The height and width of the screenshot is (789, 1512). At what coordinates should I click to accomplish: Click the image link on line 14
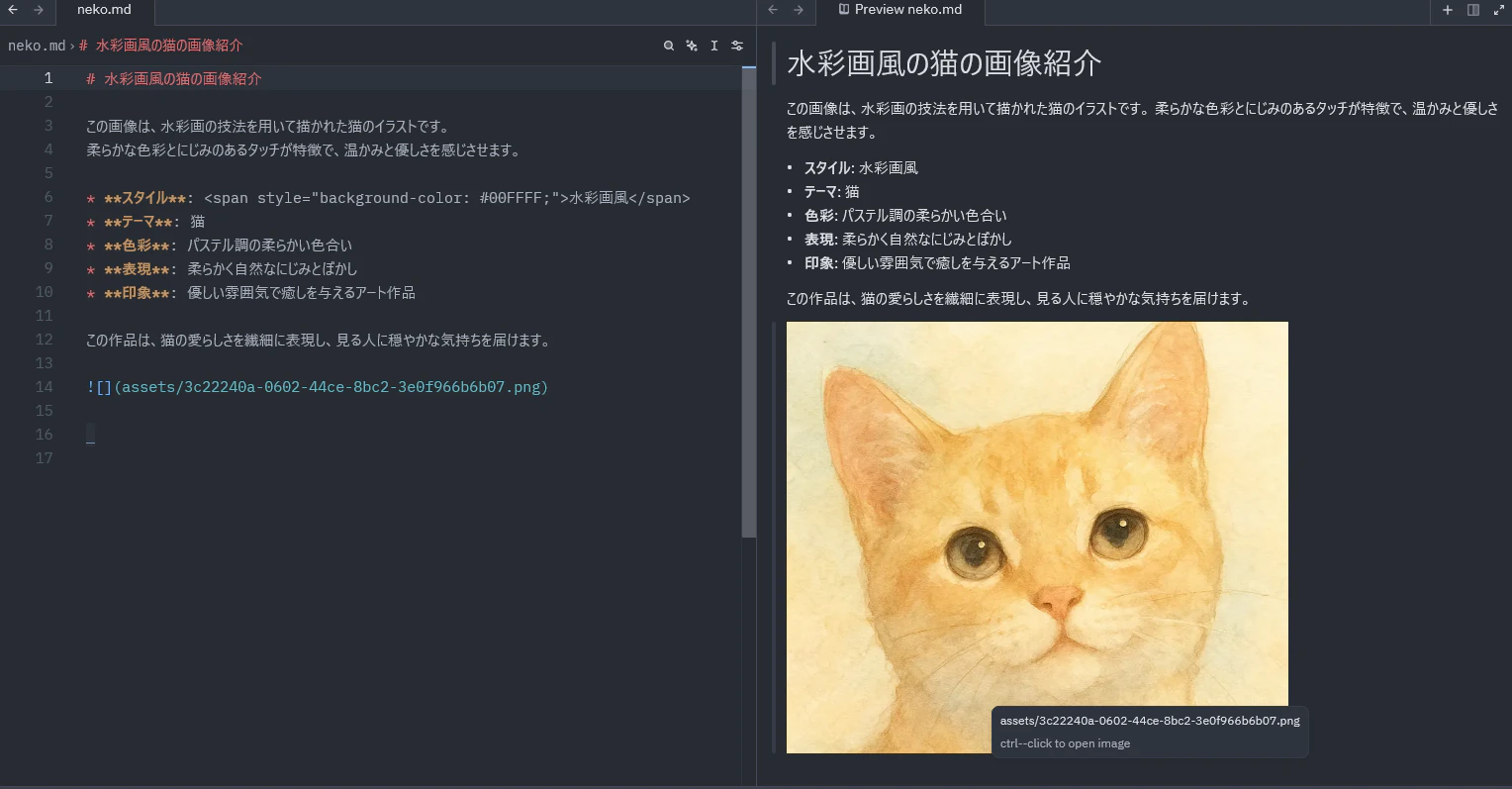click(x=317, y=387)
